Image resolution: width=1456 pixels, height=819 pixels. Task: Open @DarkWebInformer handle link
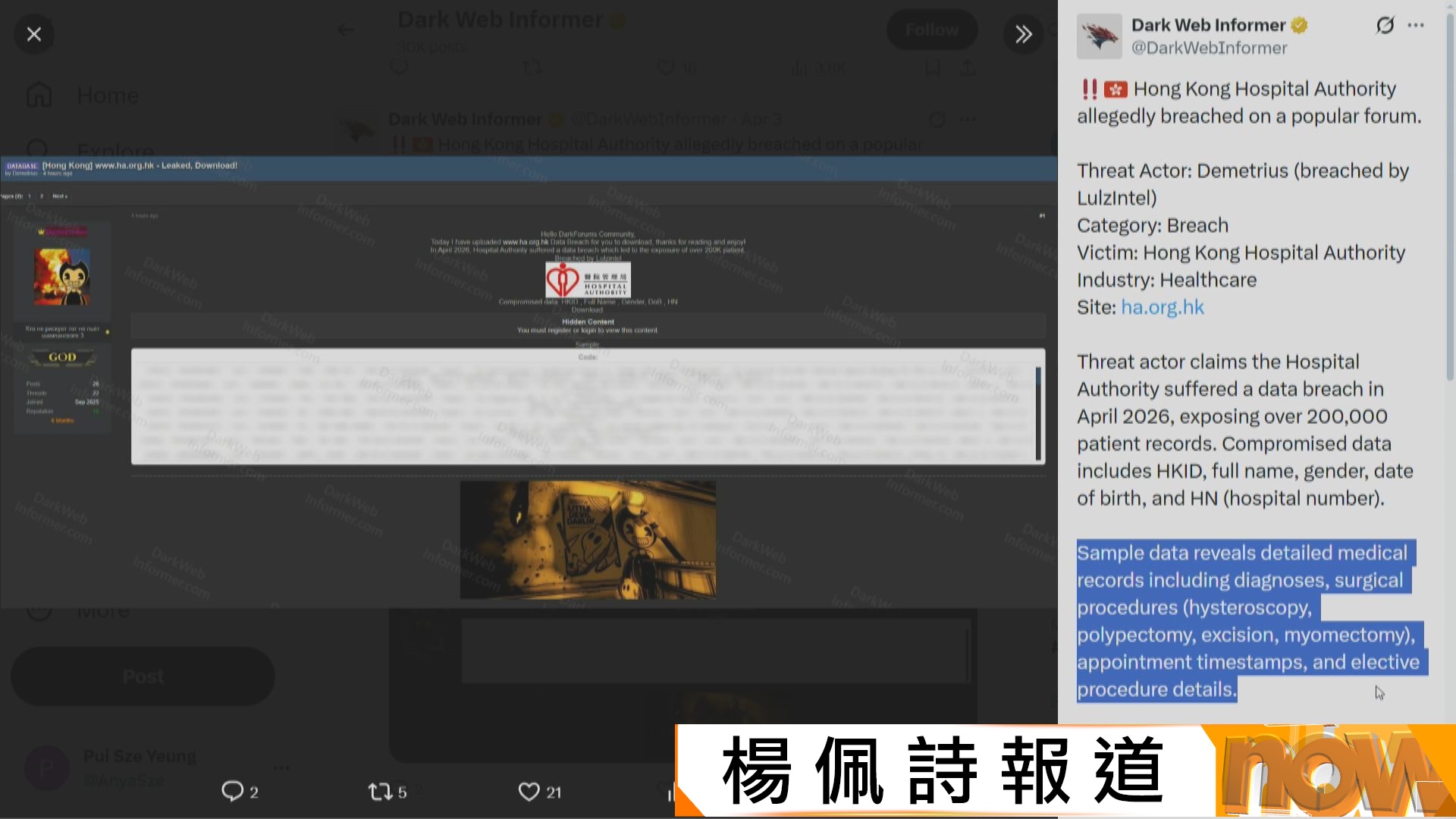pyautogui.click(x=1209, y=48)
